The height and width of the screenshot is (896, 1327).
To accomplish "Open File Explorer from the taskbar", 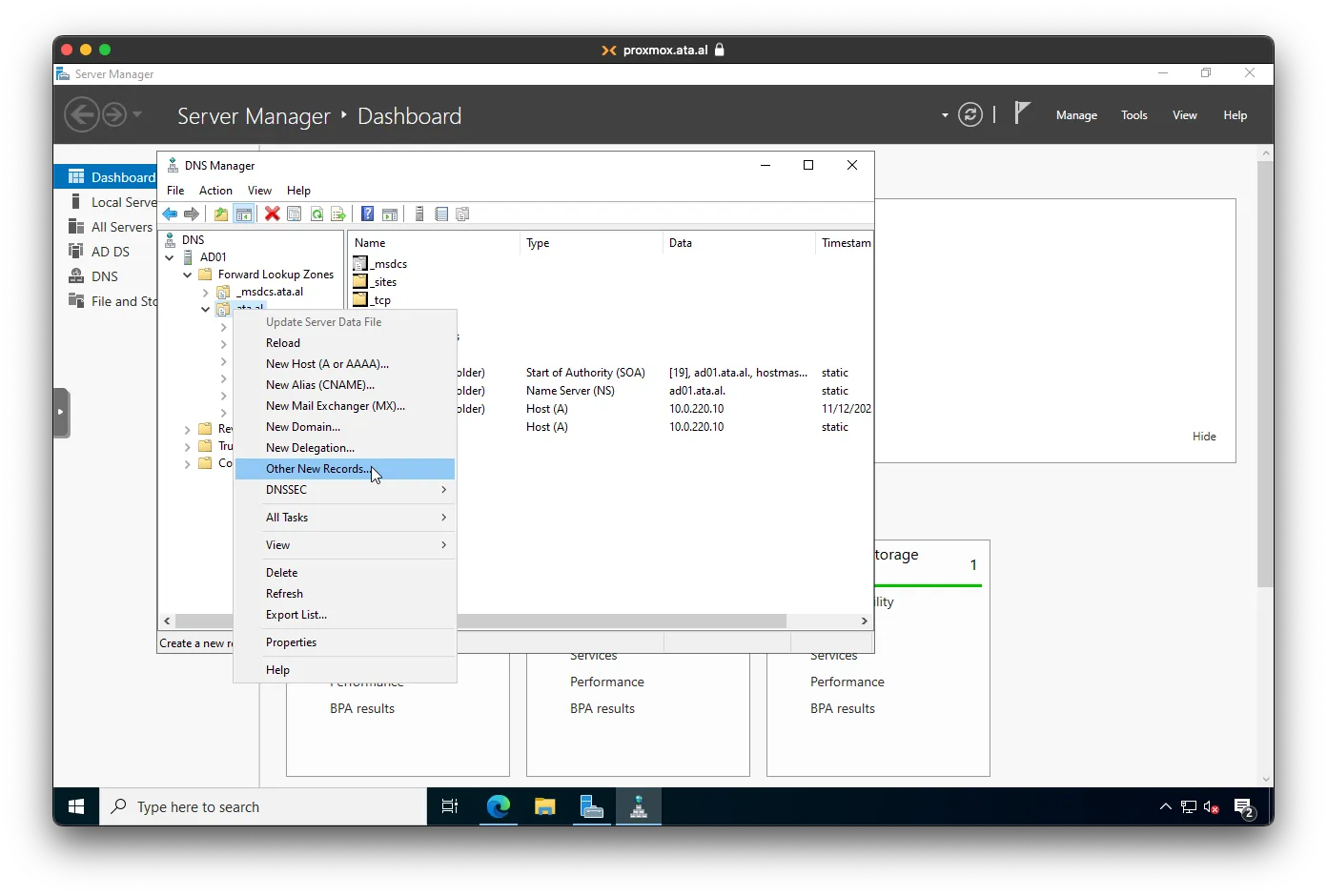I will point(545,807).
